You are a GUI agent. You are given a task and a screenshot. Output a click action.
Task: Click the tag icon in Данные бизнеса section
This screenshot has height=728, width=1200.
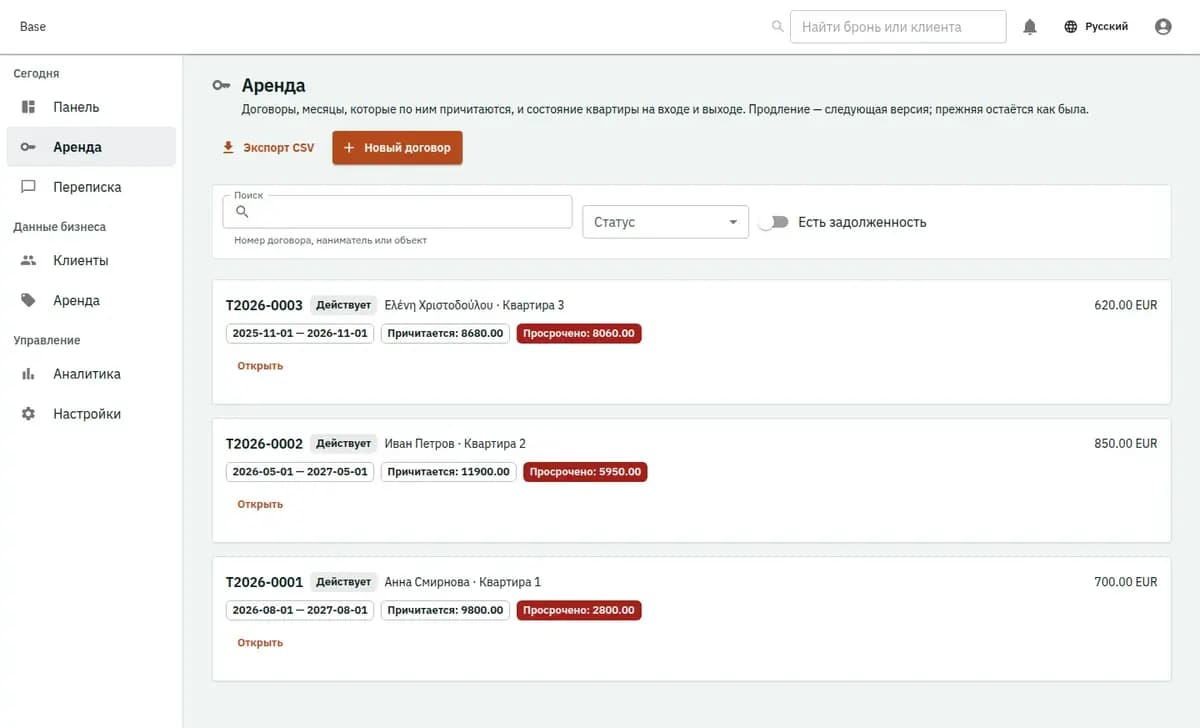[x=29, y=301]
